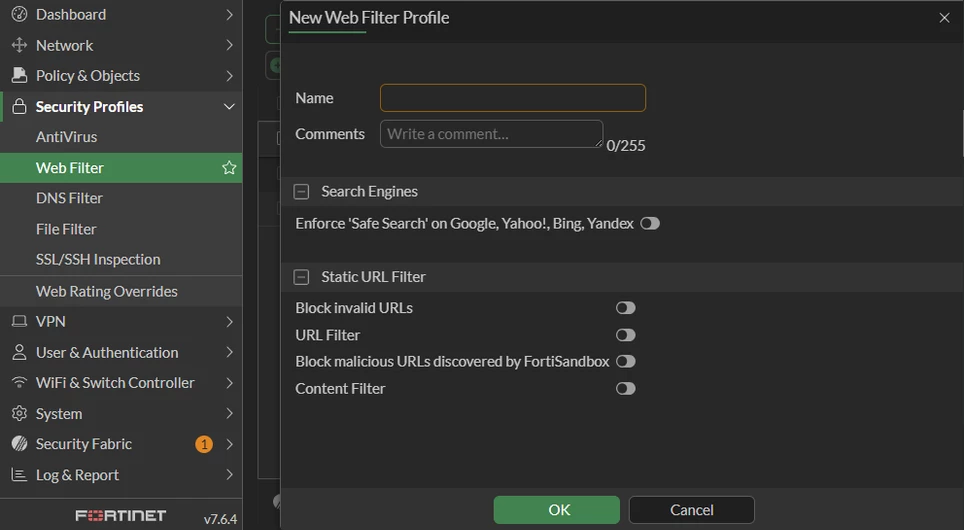
Task: Click the OK button
Action: 556,510
